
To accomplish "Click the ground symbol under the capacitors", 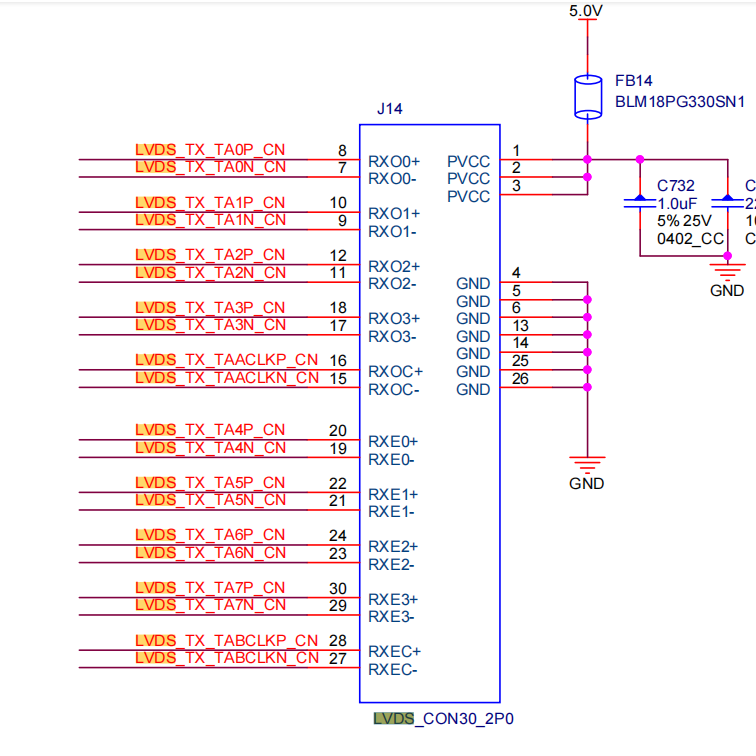I will point(728,272).
